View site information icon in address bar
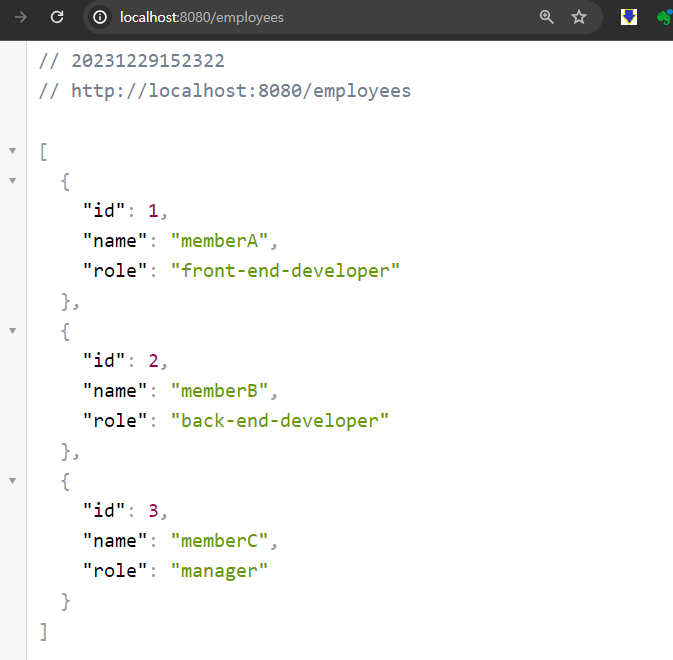The width and height of the screenshot is (673, 660). point(100,17)
